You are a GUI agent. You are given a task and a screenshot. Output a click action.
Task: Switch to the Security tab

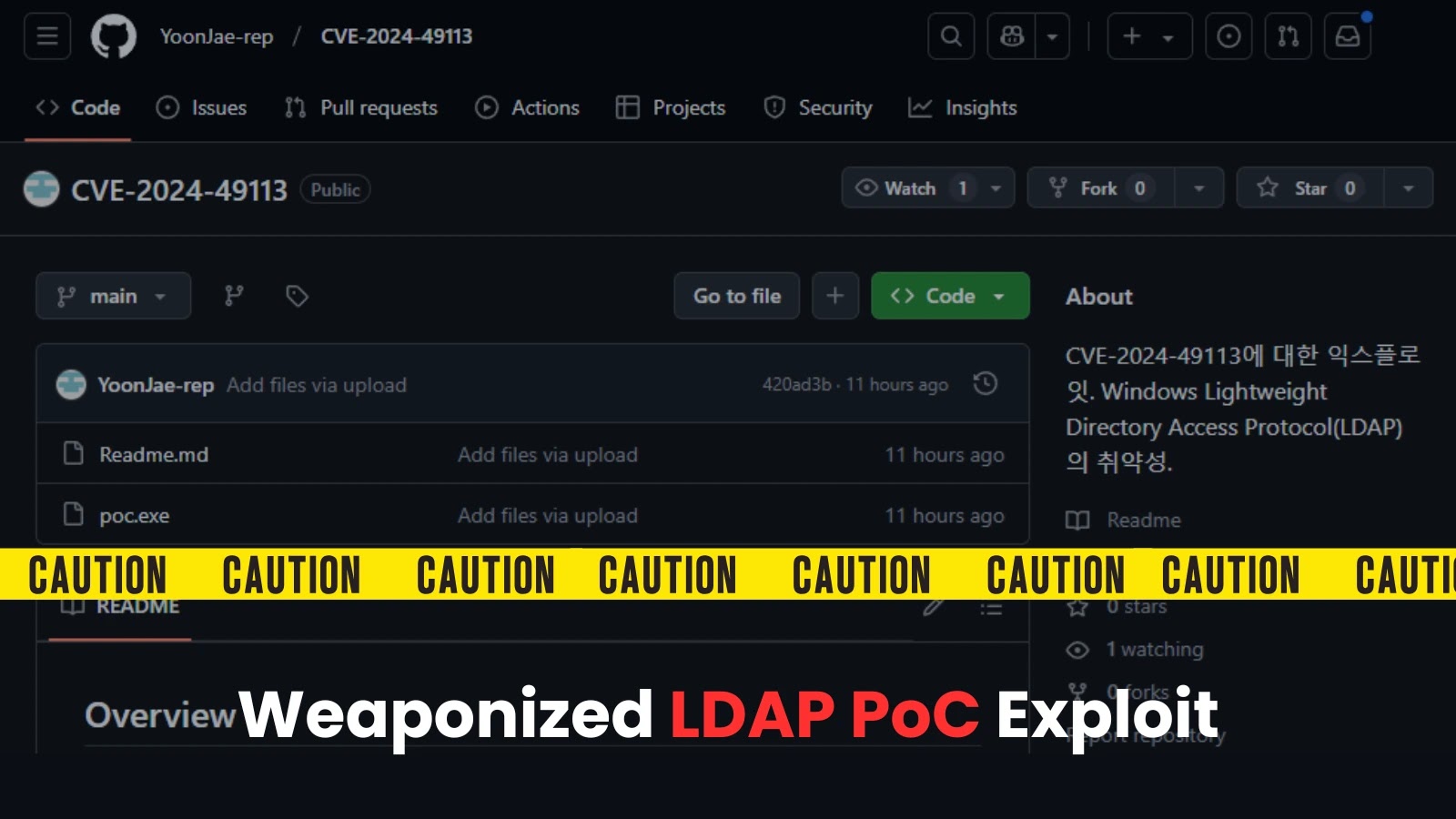[x=817, y=107]
